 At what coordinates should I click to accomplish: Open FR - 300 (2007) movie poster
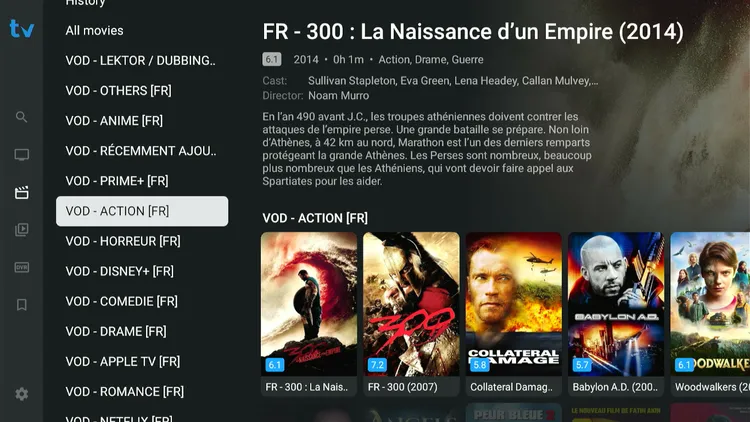(x=411, y=314)
